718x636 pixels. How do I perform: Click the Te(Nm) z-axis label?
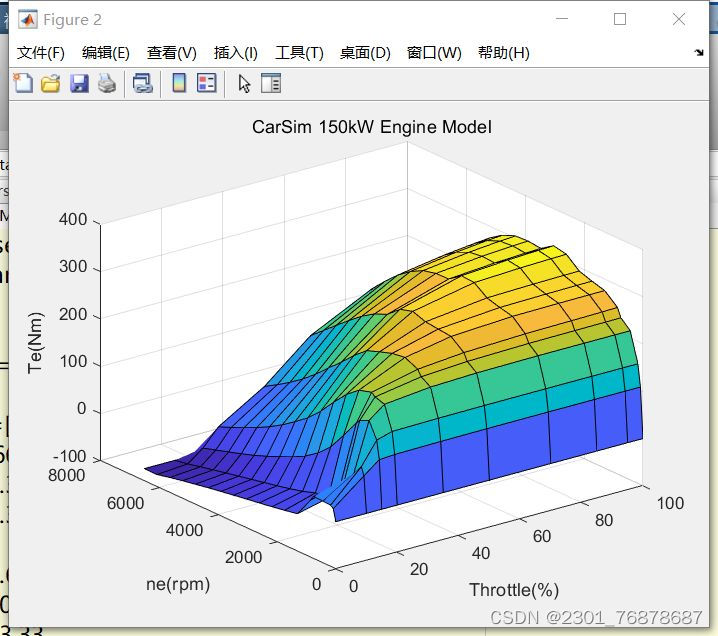click(35, 342)
